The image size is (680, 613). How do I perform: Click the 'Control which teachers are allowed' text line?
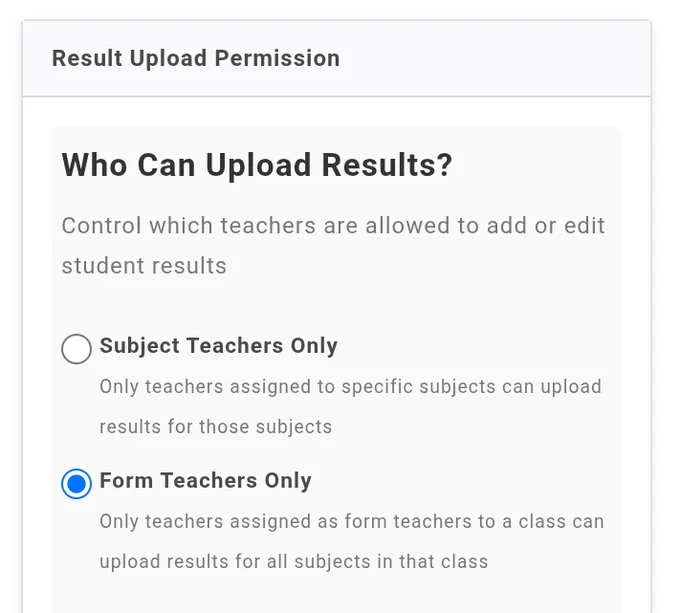click(333, 225)
